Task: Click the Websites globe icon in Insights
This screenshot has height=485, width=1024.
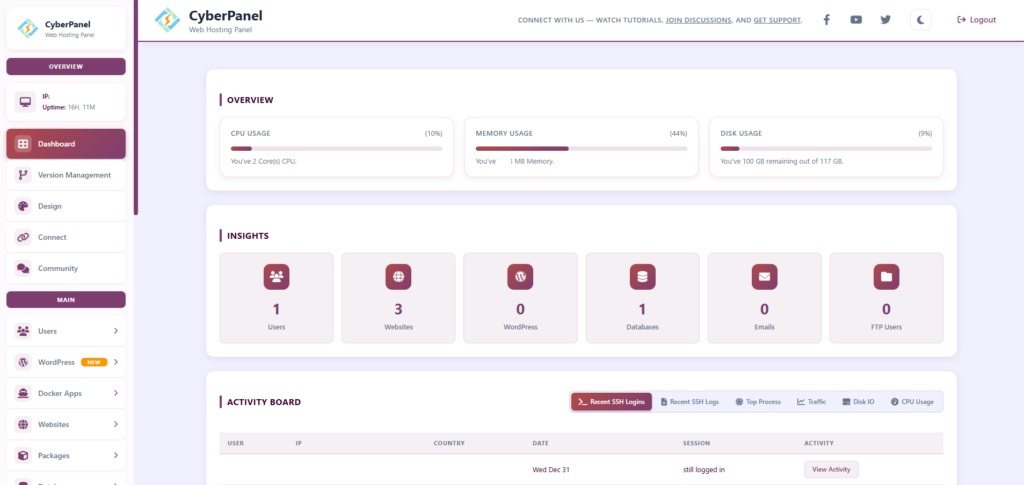Action: click(398, 277)
